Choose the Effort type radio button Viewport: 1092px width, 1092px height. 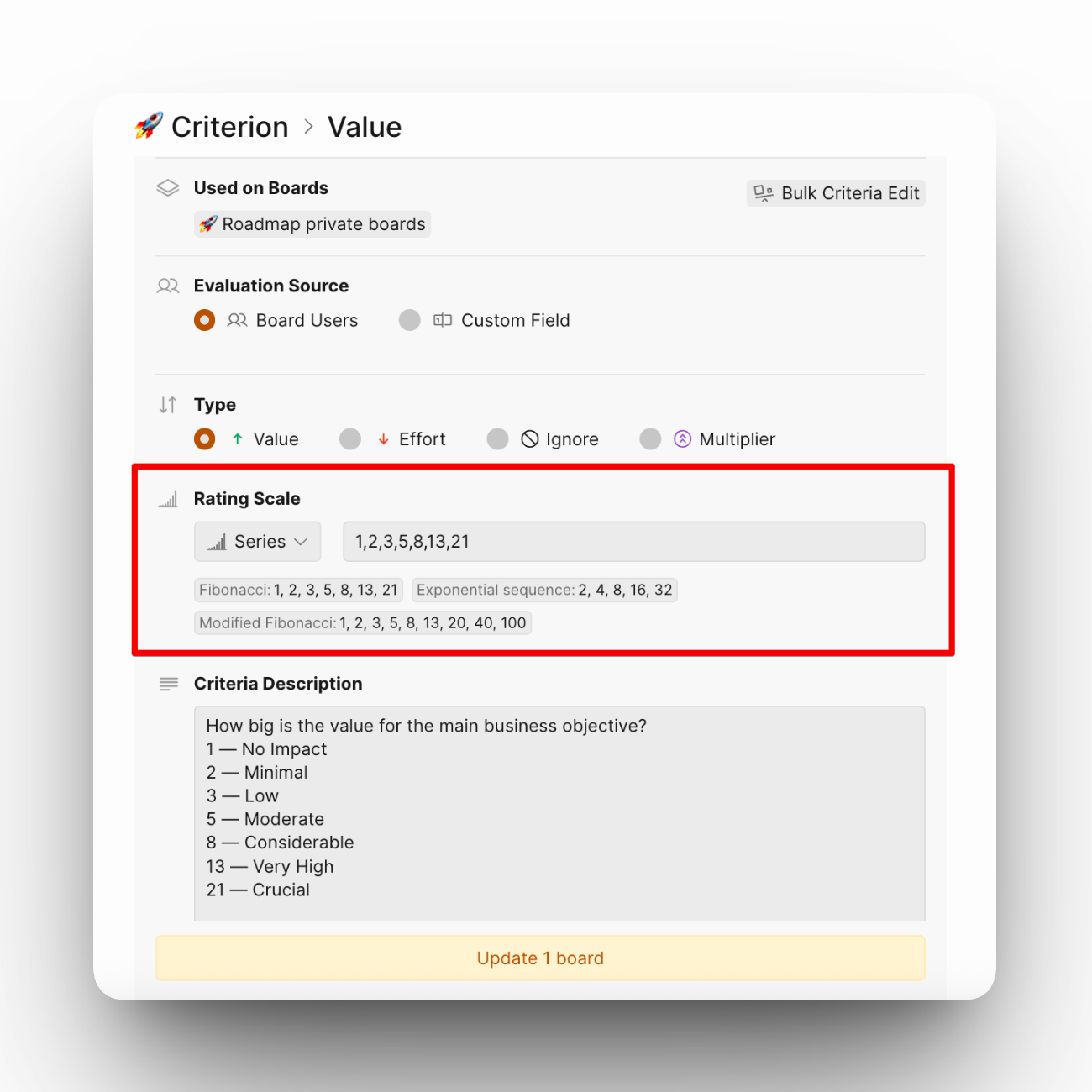click(350, 439)
